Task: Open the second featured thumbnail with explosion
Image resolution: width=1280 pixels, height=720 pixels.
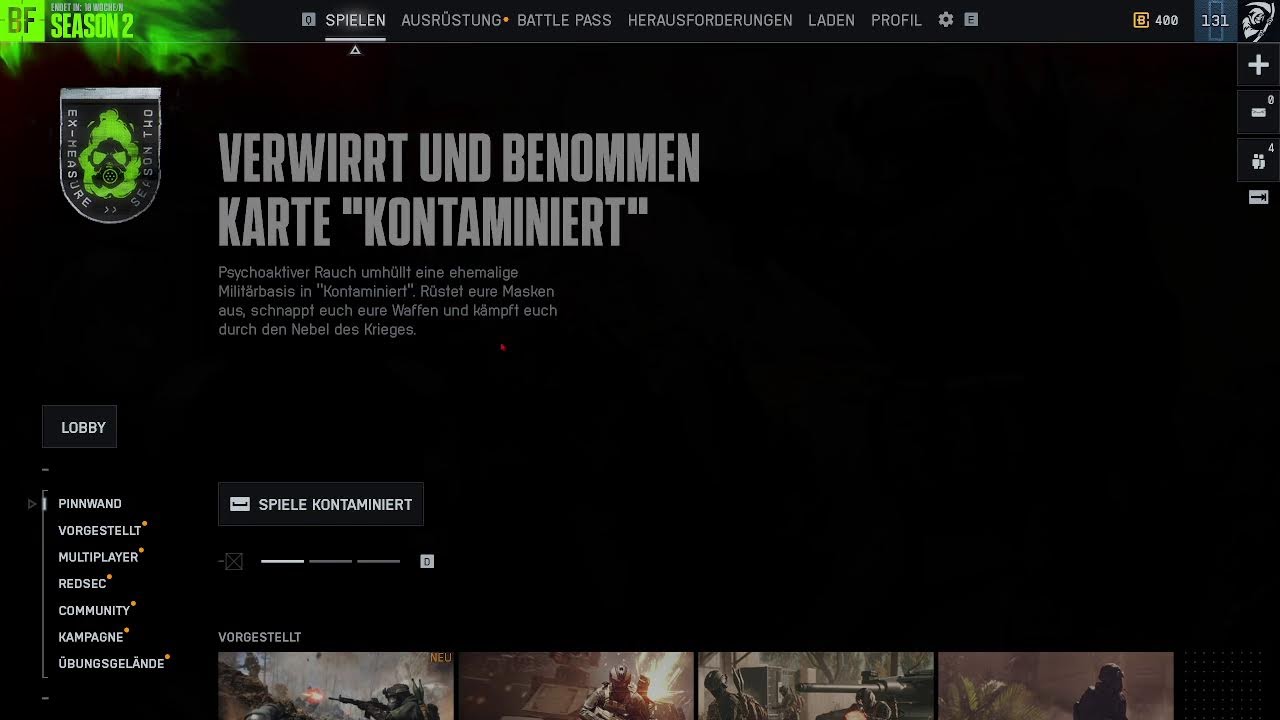Action: pos(576,686)
